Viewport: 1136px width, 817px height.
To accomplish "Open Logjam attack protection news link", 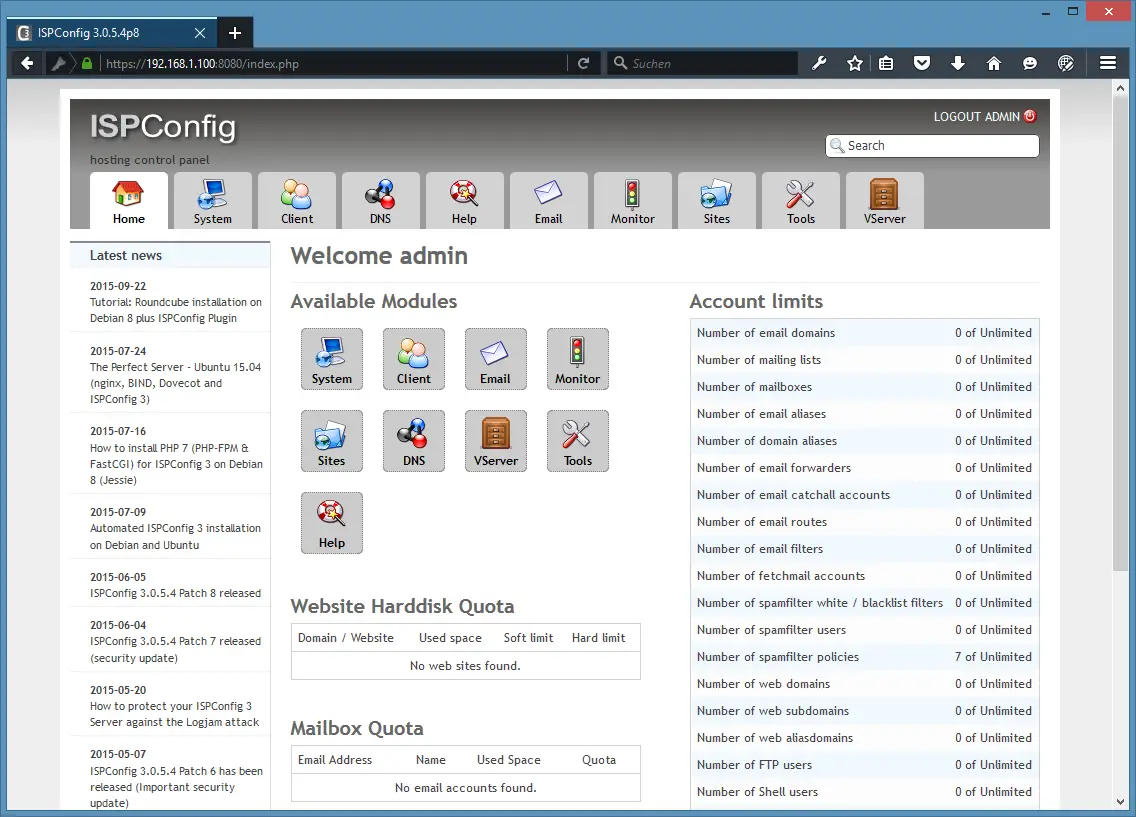I will [x=174, y=714].
